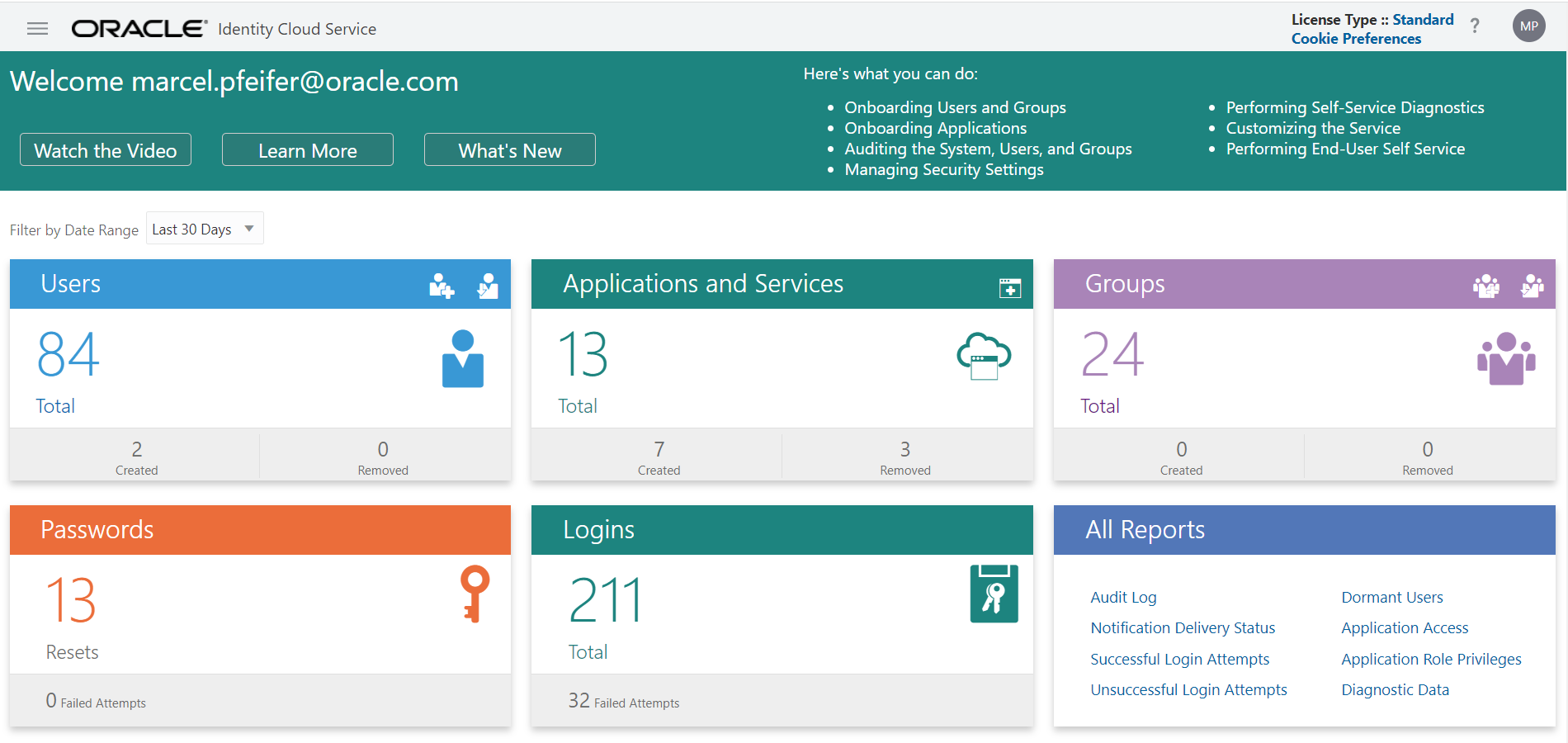The width and height of the screenshot is (1568, 743).
Task: Click the Passwords card header title
Action: pos(97,529)
